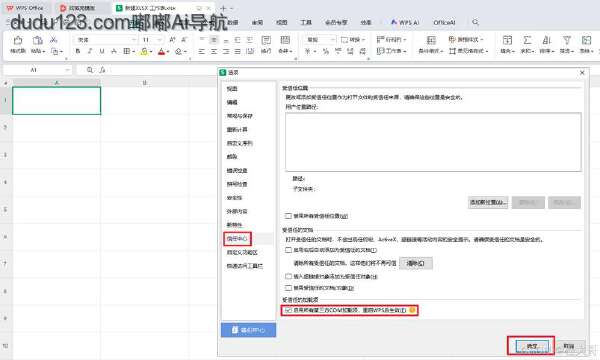Click the AutoSum sigma icon
Viewport: 600px width, 360px height.
point(527,40)
